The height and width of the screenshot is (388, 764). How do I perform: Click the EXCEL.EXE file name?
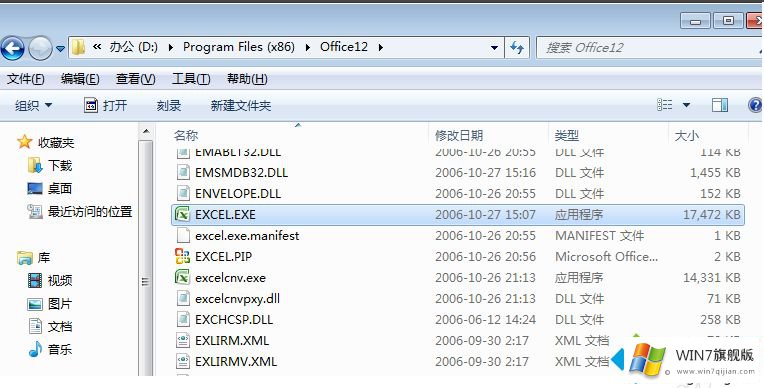(225, 214)
